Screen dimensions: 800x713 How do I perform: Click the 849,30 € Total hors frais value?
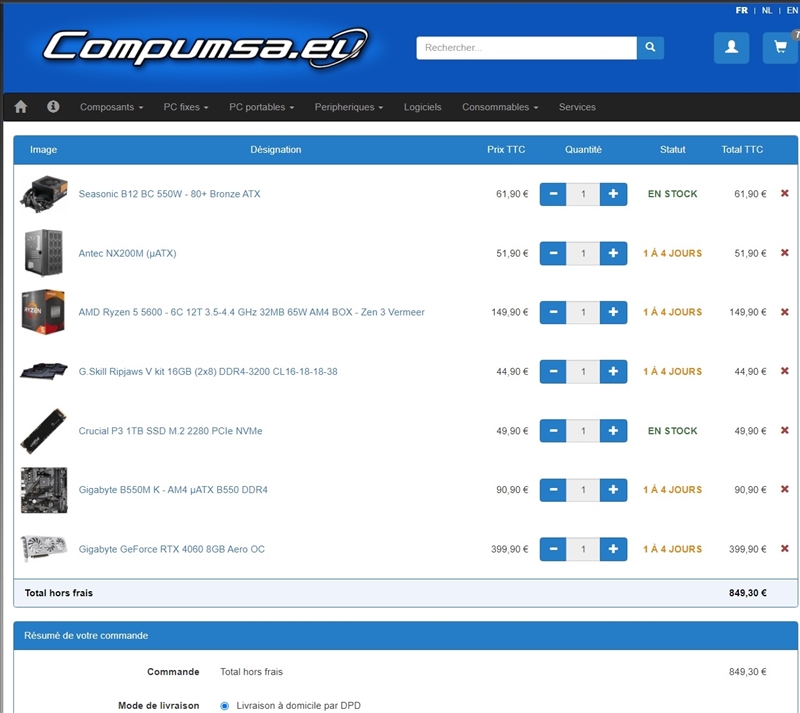pyautogui.click(x=747, y=593)
